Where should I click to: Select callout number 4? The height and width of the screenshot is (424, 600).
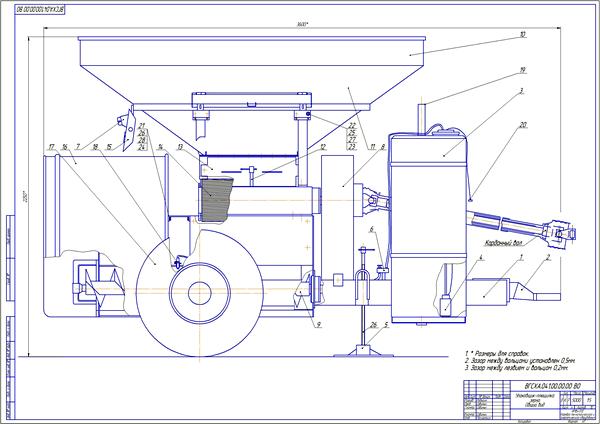481,258
